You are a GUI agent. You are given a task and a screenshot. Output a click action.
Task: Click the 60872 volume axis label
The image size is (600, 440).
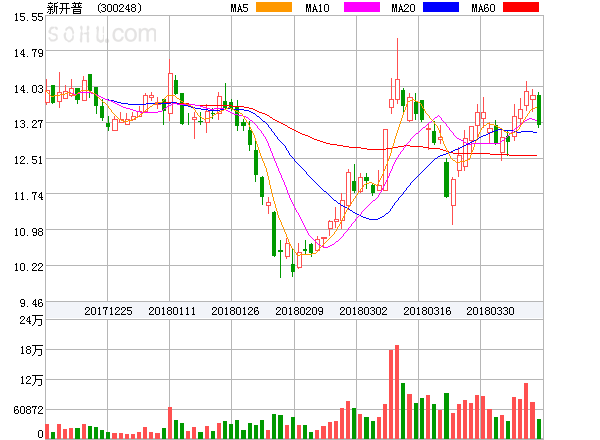(29, 410)
